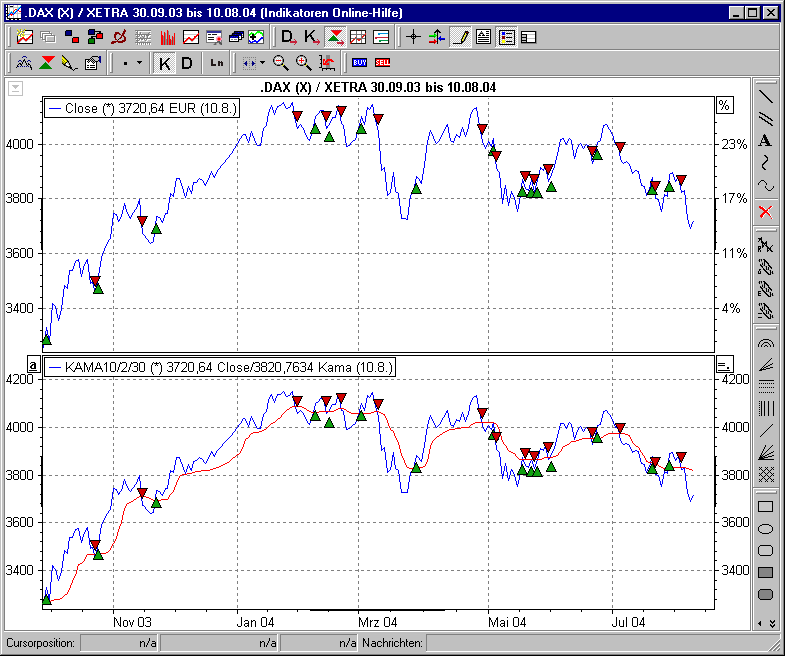Toggle the K candlestick chart mode

tap(165, 63)
